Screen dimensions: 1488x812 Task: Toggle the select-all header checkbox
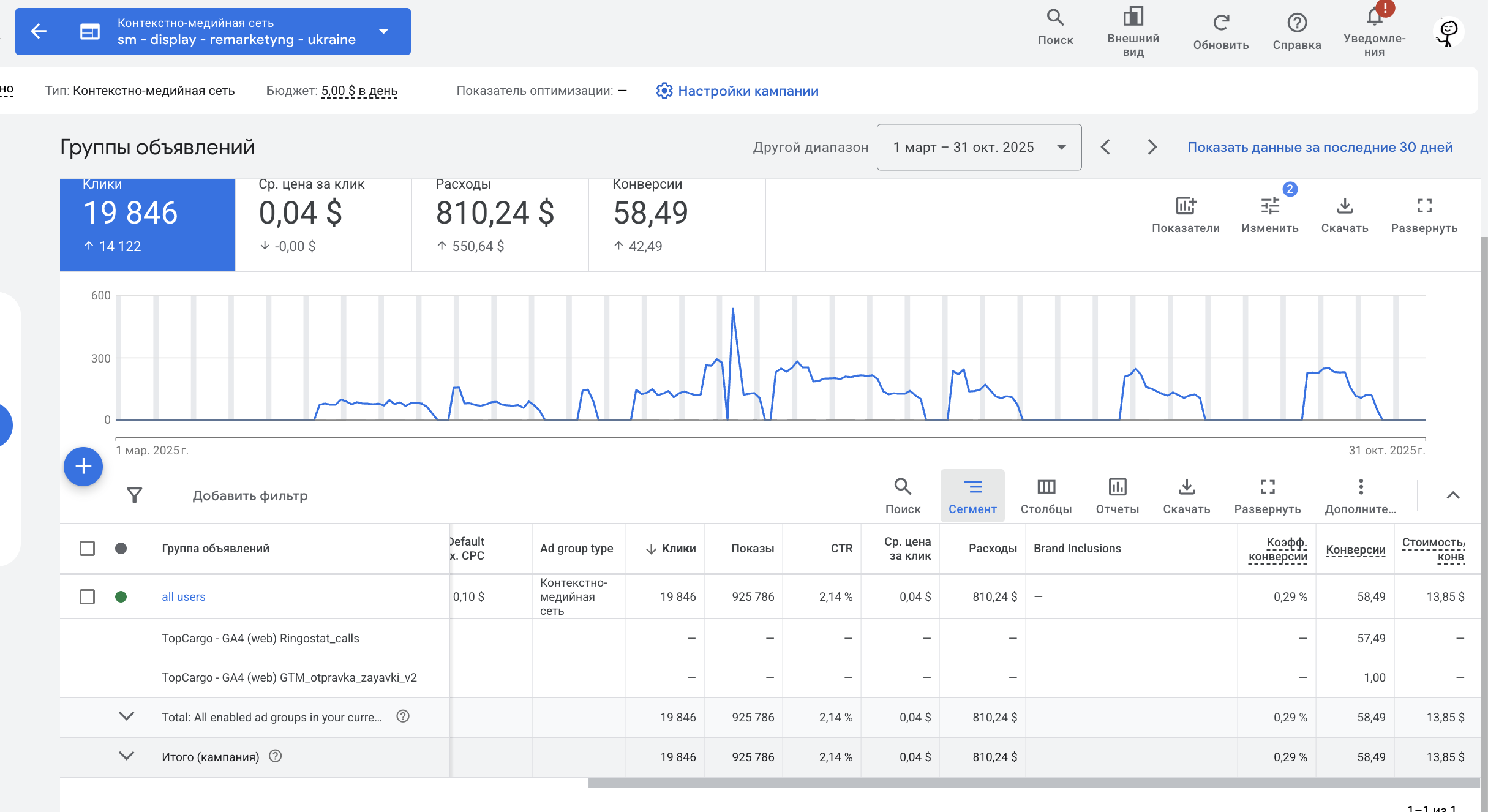[x=88, y=548]
